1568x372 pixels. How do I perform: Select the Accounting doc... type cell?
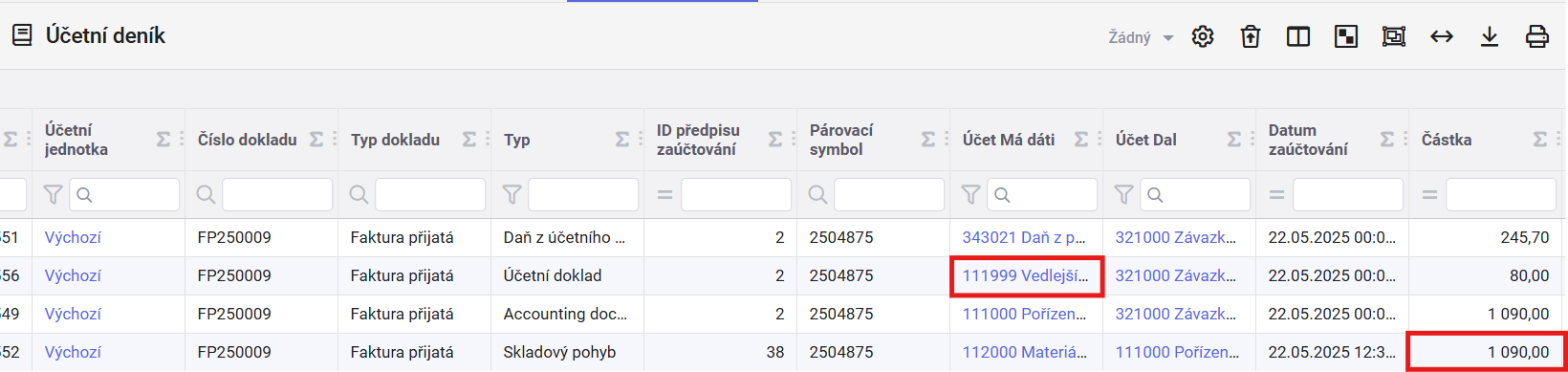[x=568, y=314]
